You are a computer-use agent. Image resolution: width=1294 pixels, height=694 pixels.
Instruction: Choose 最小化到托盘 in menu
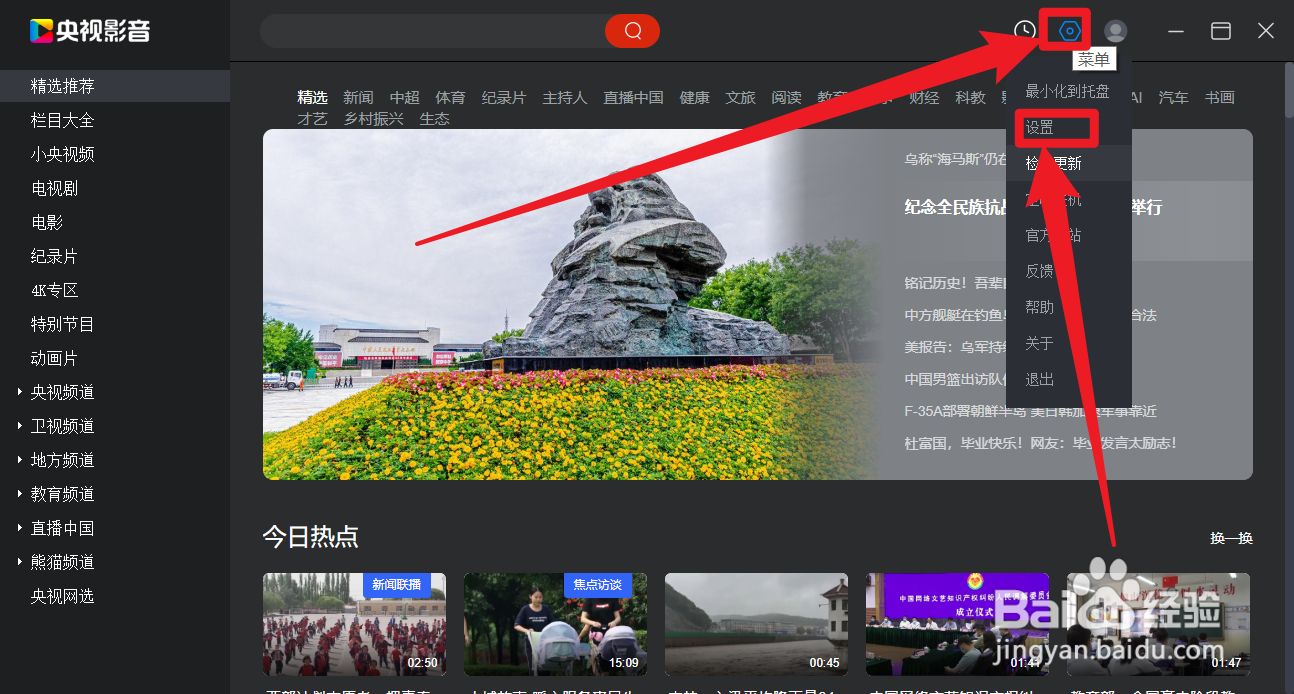click(x=1067, y=91)
